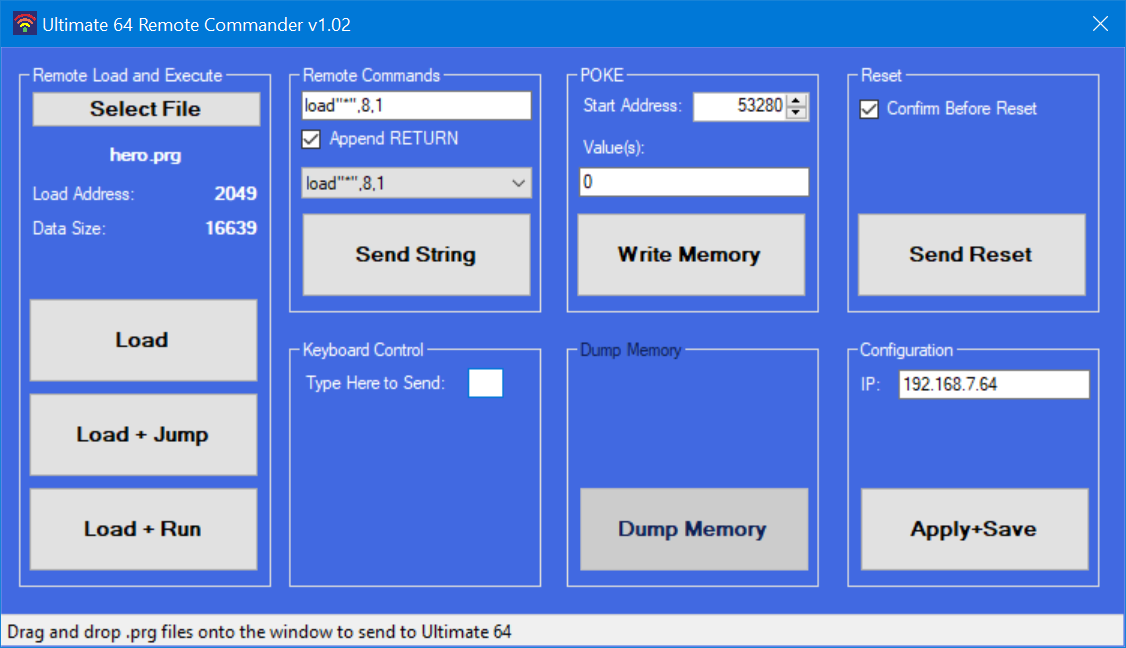Screen dimensions: 1126x648
Task: Toggle the Append RETURN checkbox
Action: (x=311, y=139)
